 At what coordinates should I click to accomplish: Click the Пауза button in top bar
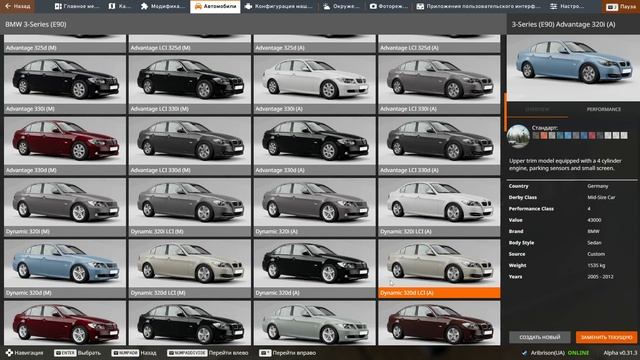(x=621, y=7)
